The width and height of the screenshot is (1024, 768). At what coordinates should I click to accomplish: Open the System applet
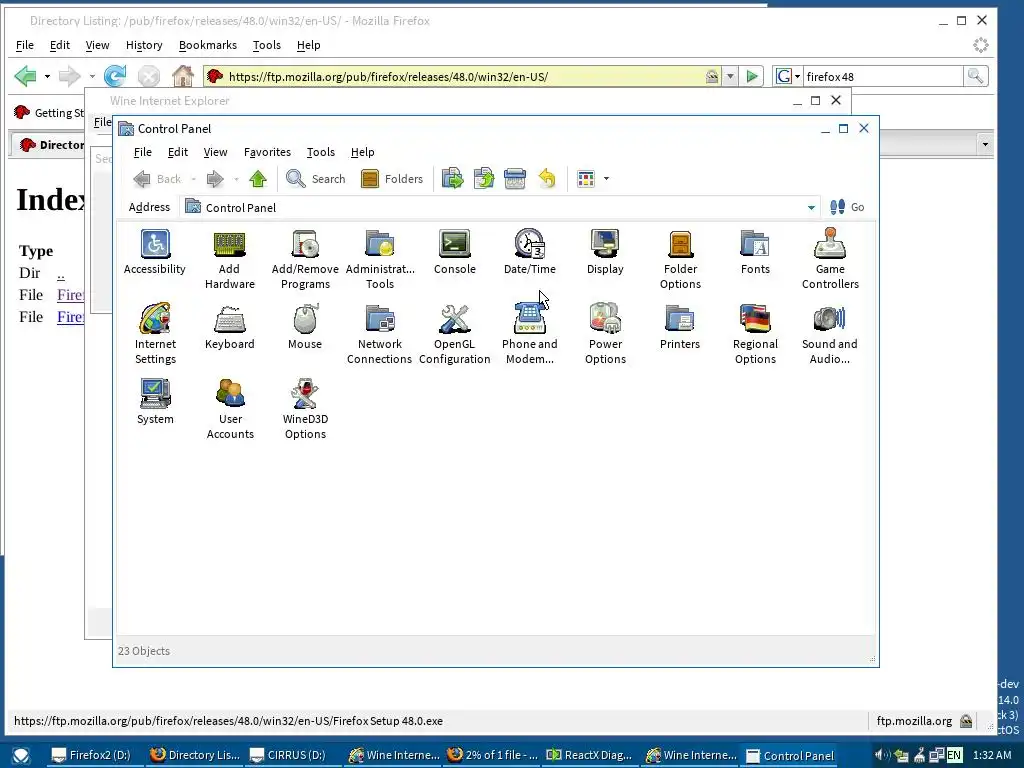coord(155,402)
